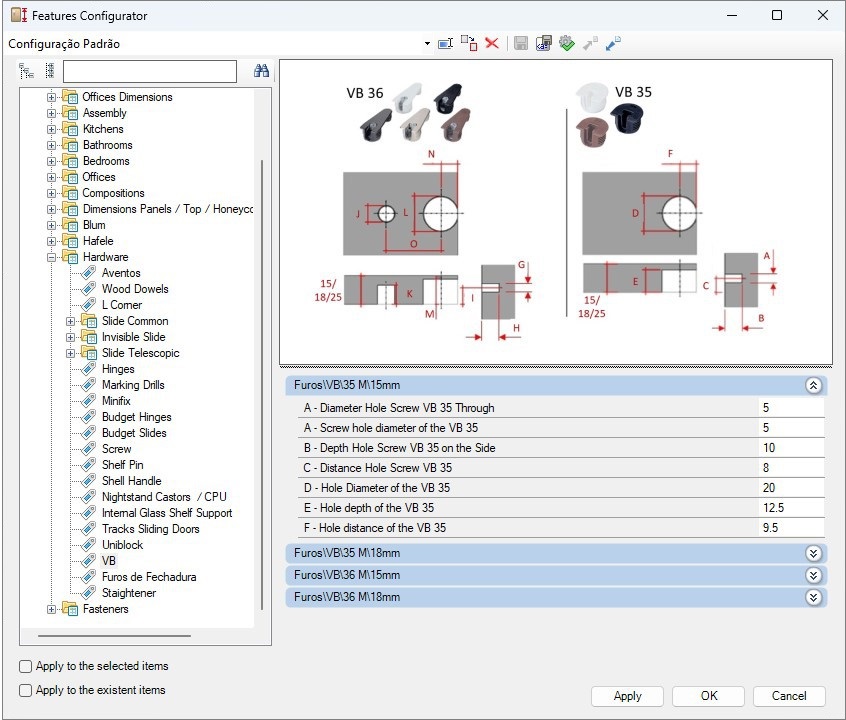The image size is (846, 720).
Task: Click the binoculars search icon
Action: (x=261, y=71)
